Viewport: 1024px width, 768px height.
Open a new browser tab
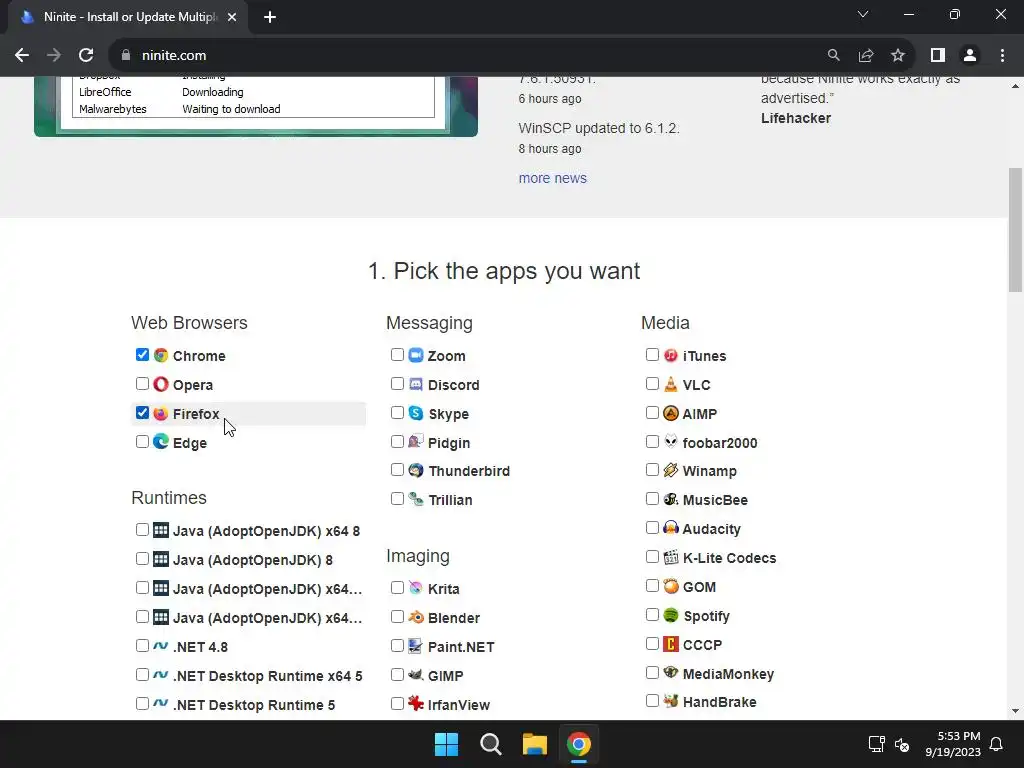[x=270, y=17]
